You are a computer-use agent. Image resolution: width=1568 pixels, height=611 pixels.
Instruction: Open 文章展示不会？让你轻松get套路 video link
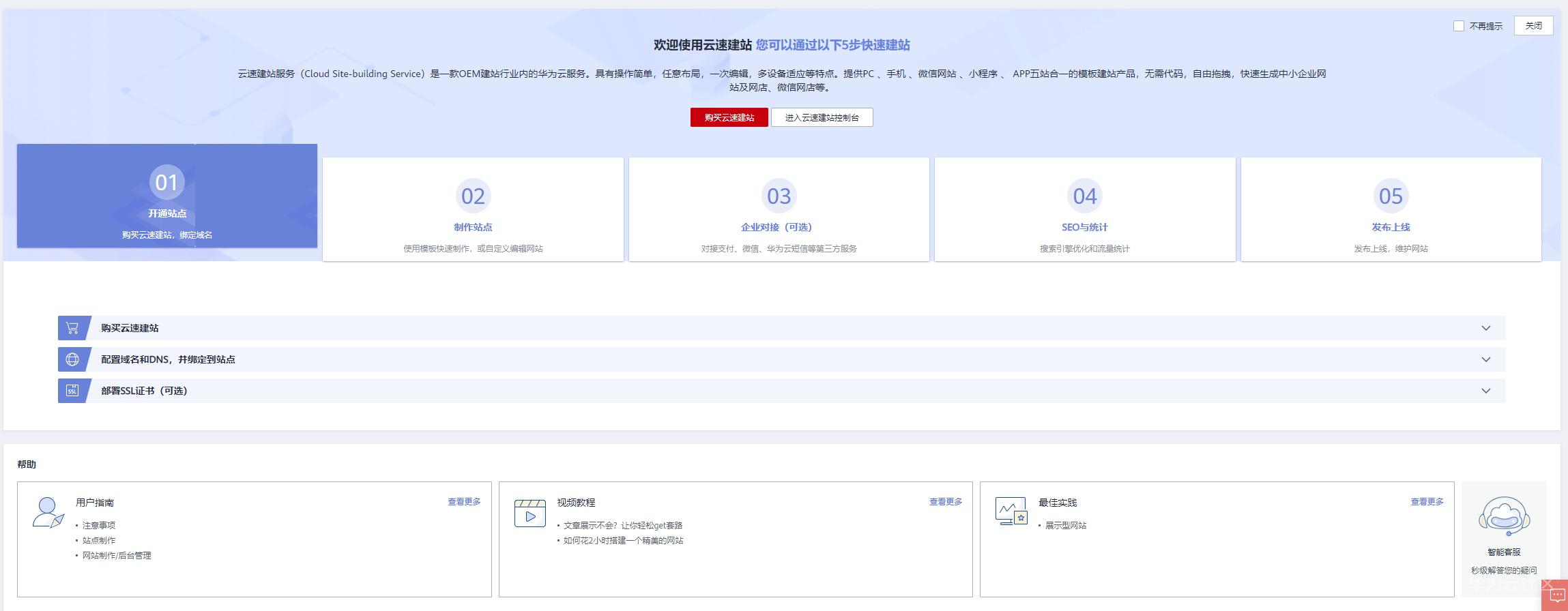click(623, 526)
